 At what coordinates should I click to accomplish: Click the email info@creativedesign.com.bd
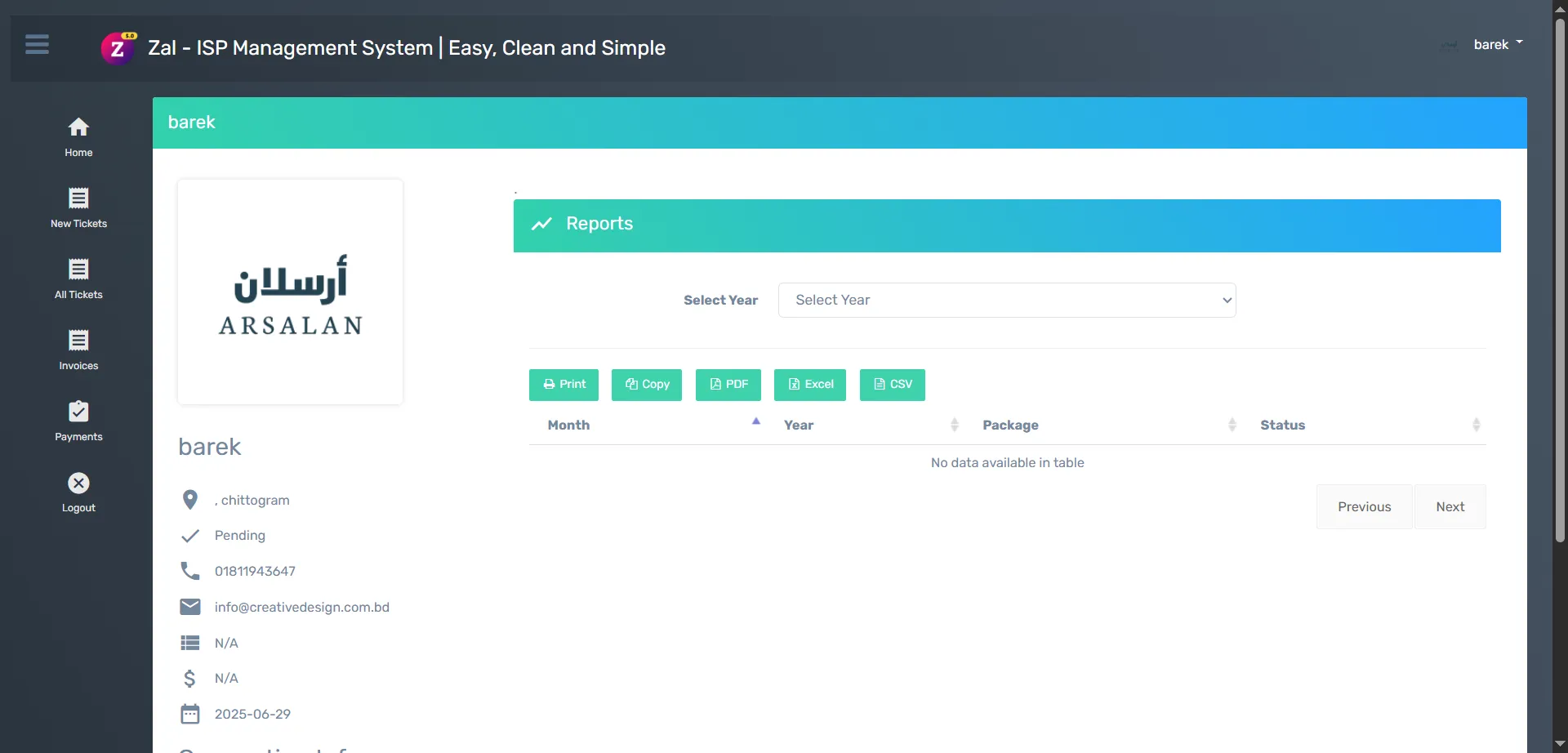302,607
